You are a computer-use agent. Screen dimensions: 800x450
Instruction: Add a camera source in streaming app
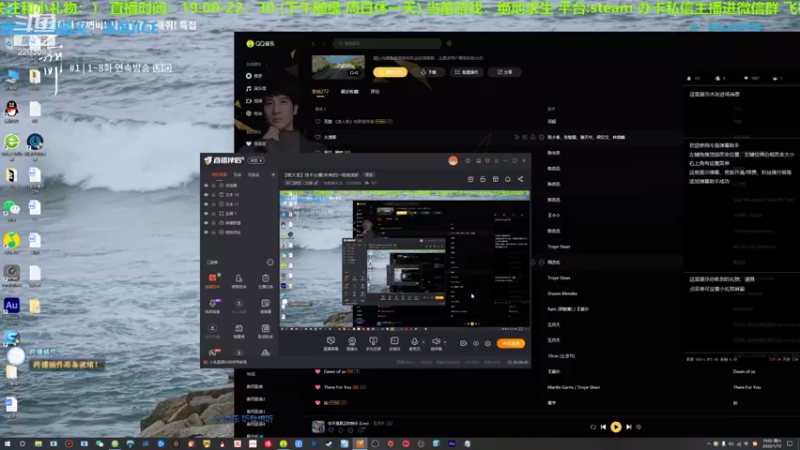coord(352,343)
